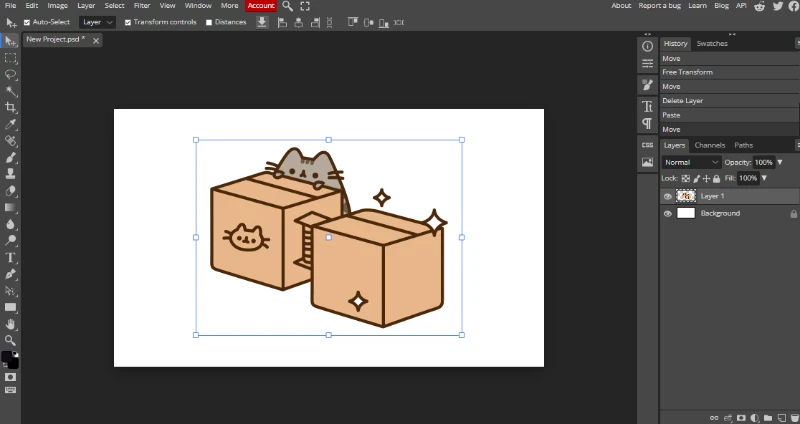800x424 pixels.
Task: Select the Blur tool
Action: 10,224
